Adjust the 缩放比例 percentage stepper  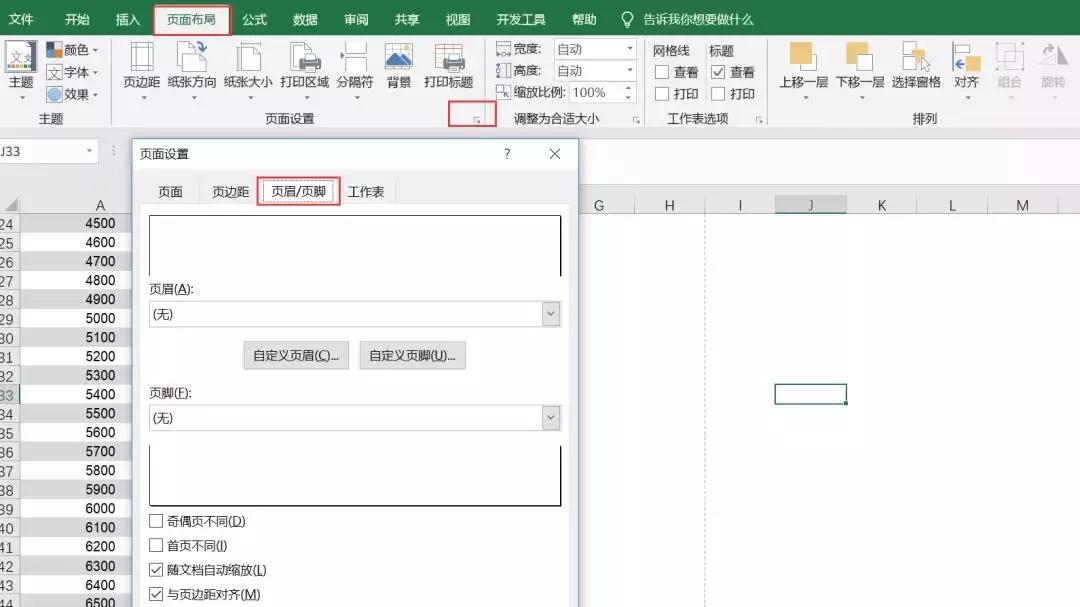coord(628,92)
